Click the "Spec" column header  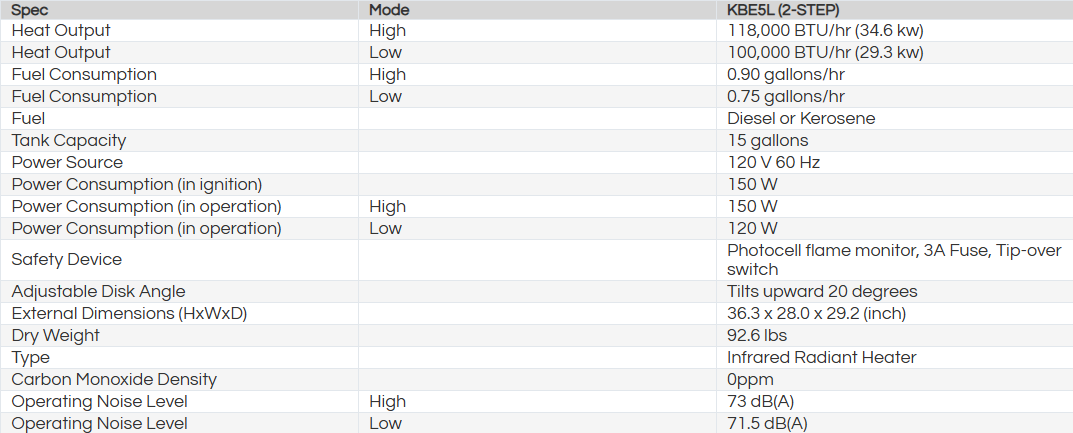click(30, 9)
